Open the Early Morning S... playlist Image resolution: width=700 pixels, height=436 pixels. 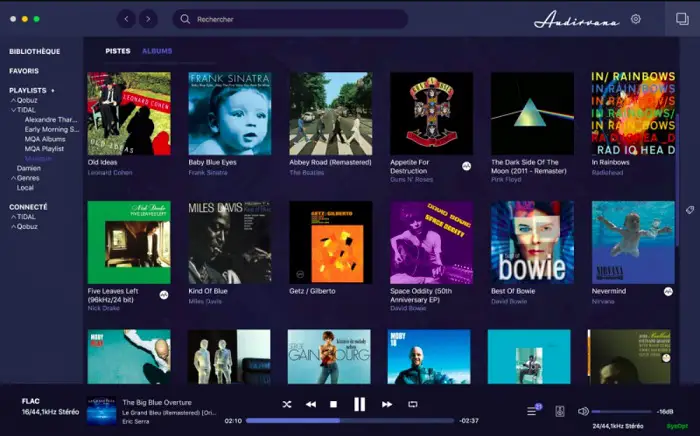[52, 129]
